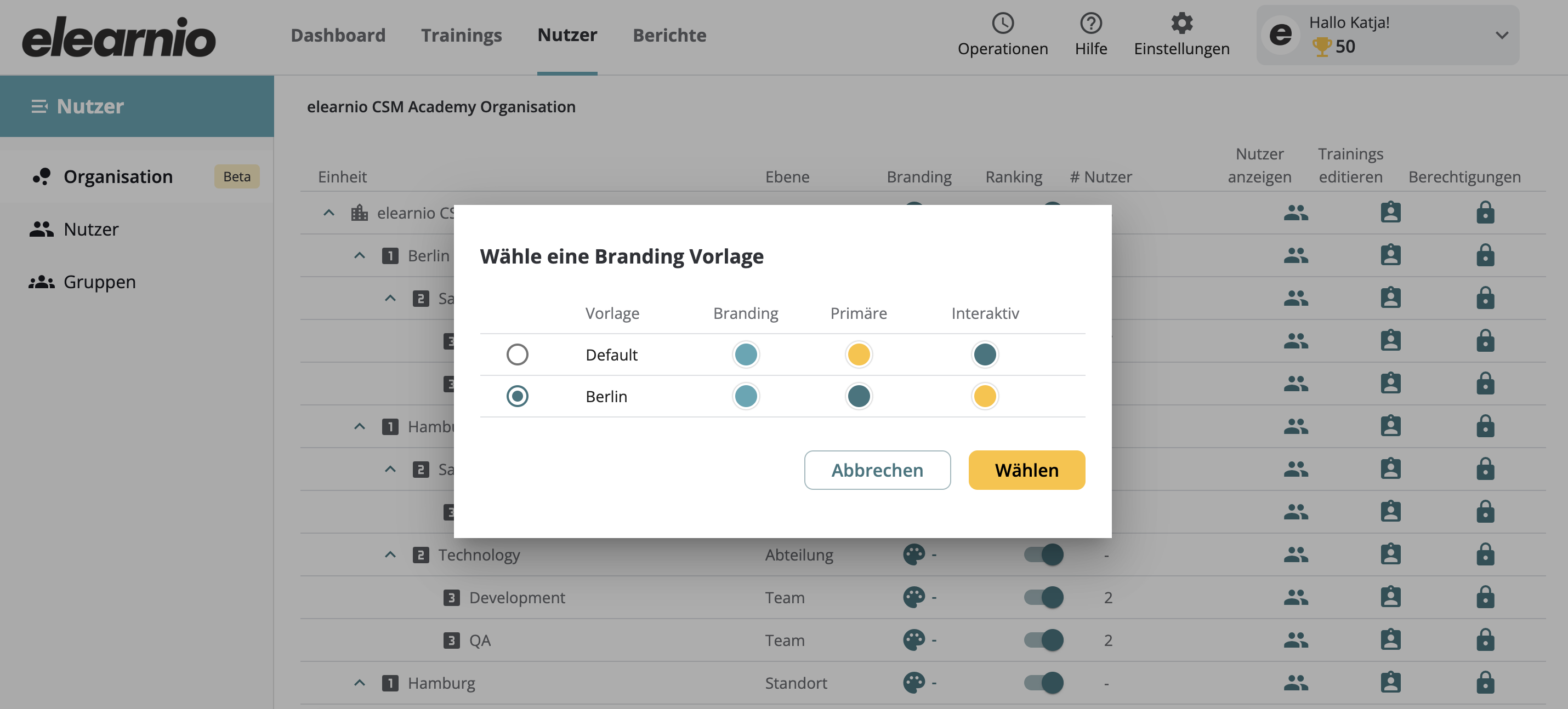Toggle ranking for bottom Hamburg row
Image resolution: width=1568 pixels, height=709 pixels.
click(1043, 683)
